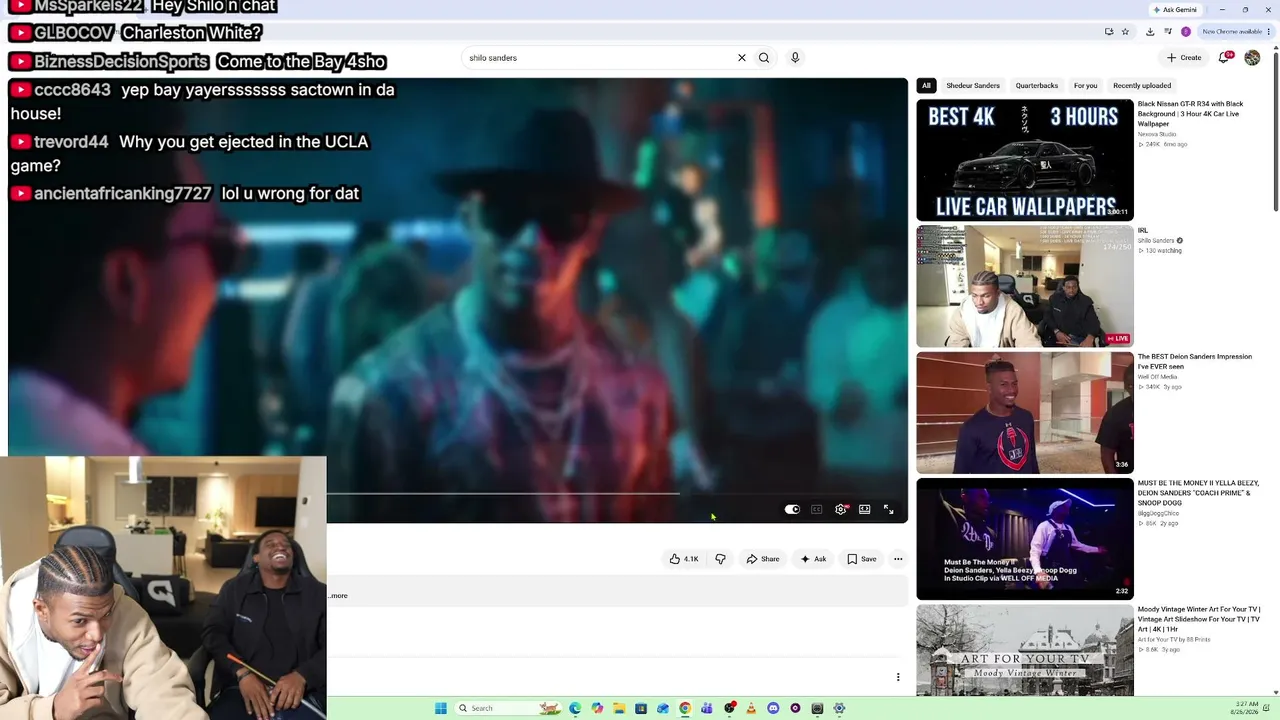Viewport: 1280px width, 720px height.
Task: Open File Explorer from taskbar
Action: (x=619, y=708)
